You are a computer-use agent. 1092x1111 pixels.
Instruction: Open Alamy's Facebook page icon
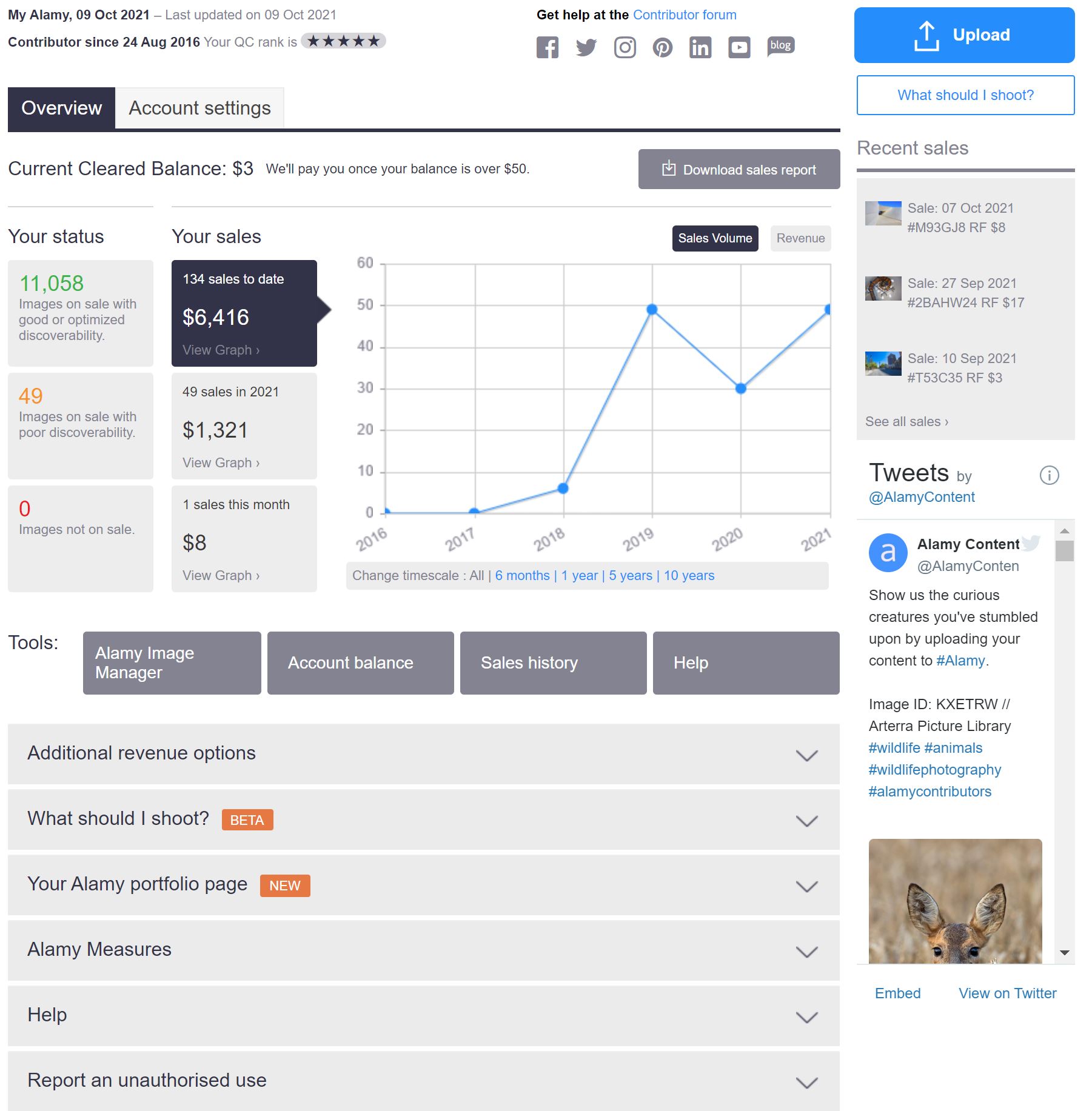549,47
